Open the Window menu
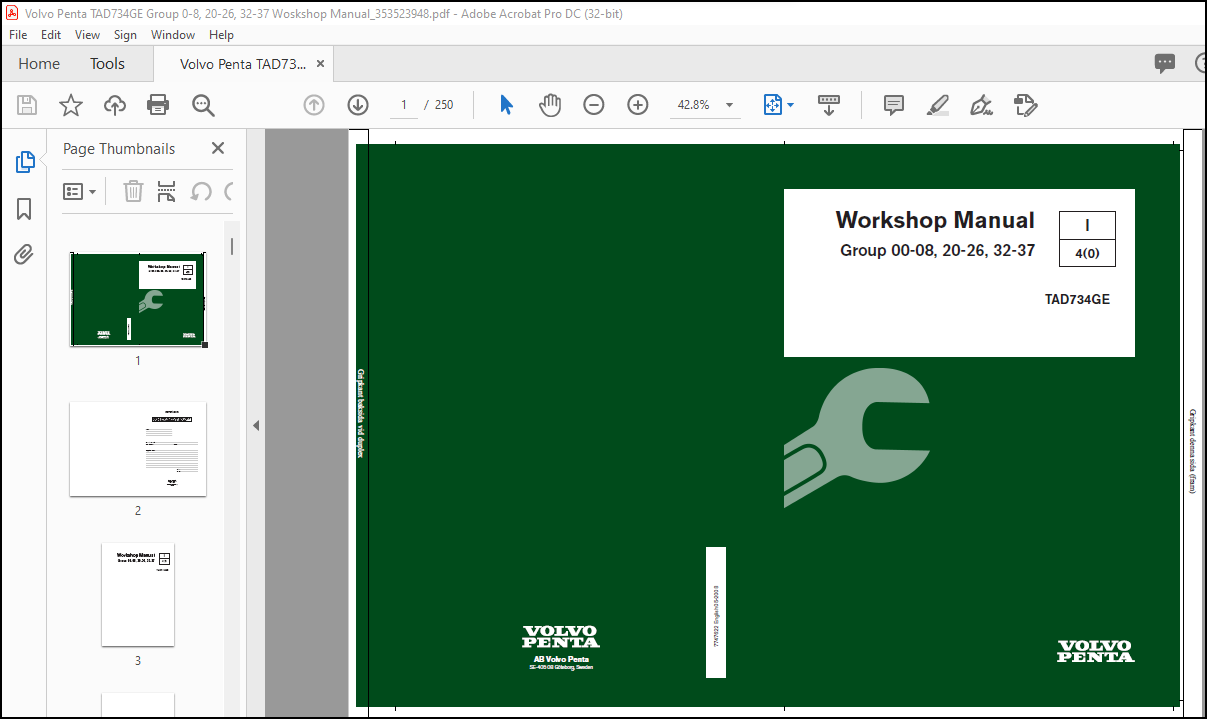The image size is (1207, 719). point(173,34)
